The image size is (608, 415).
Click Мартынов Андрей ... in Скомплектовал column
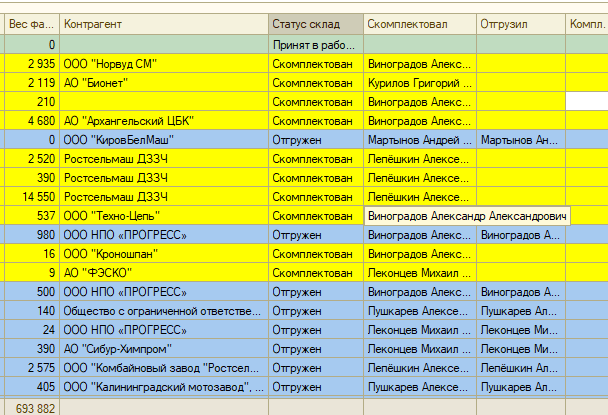click(x=420, y=140)
